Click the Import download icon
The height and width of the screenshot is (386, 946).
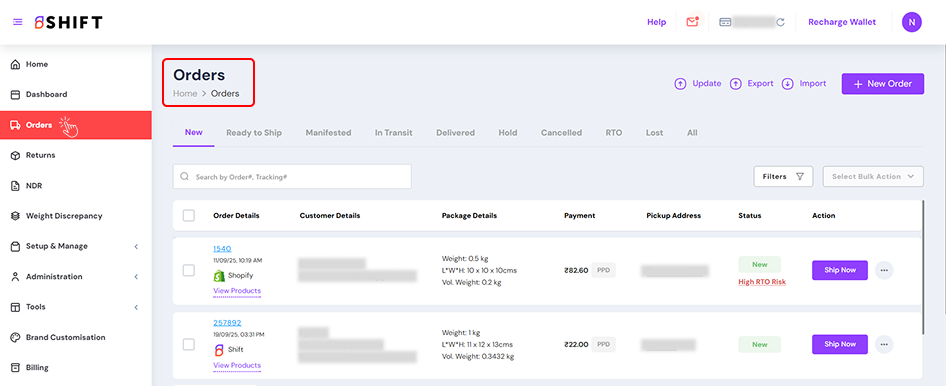click(787, 84)
